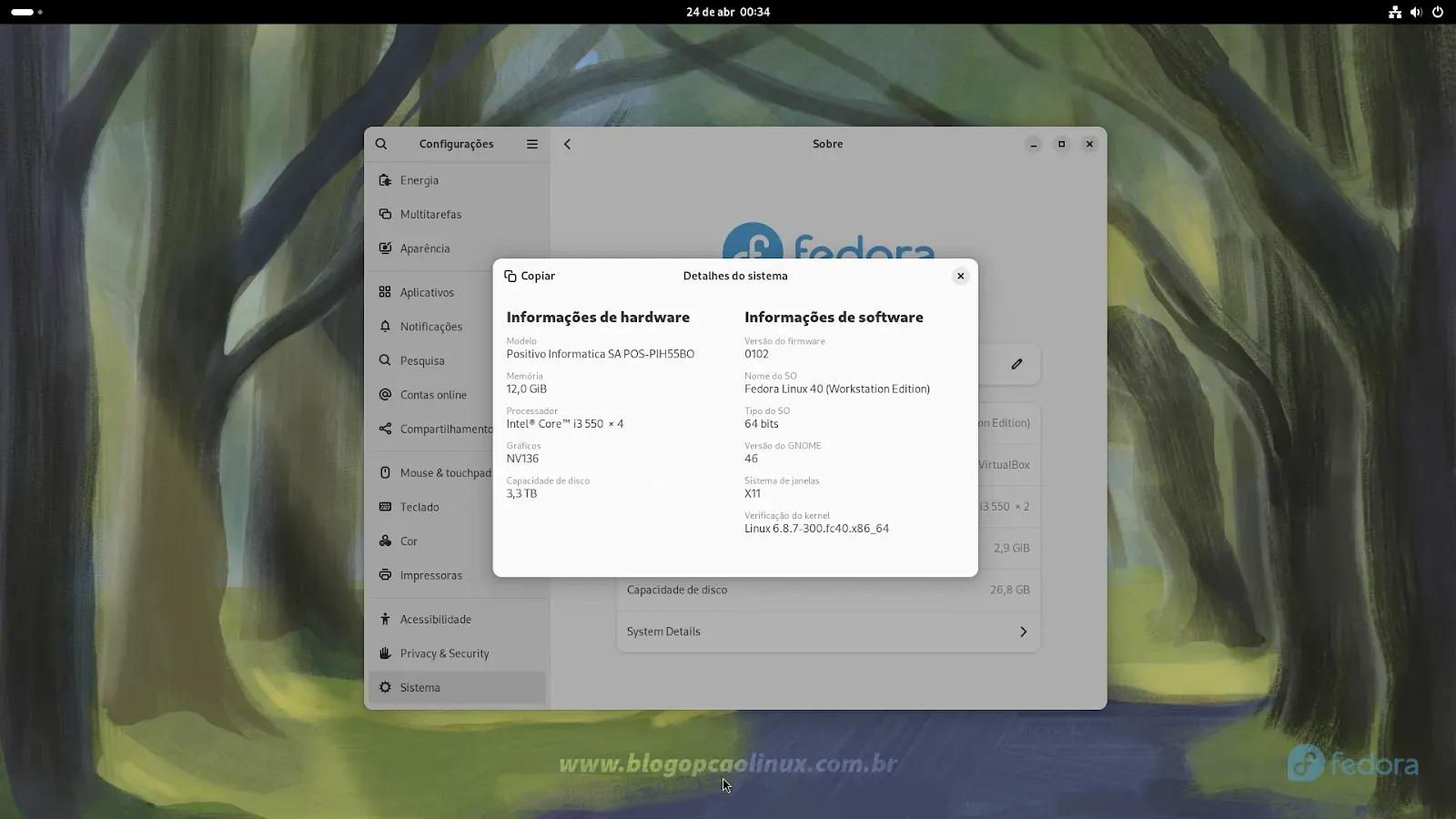Click the Multitarefas sidebar icon
Viewport: 1456px width, 819px height.
pos(385,214)
